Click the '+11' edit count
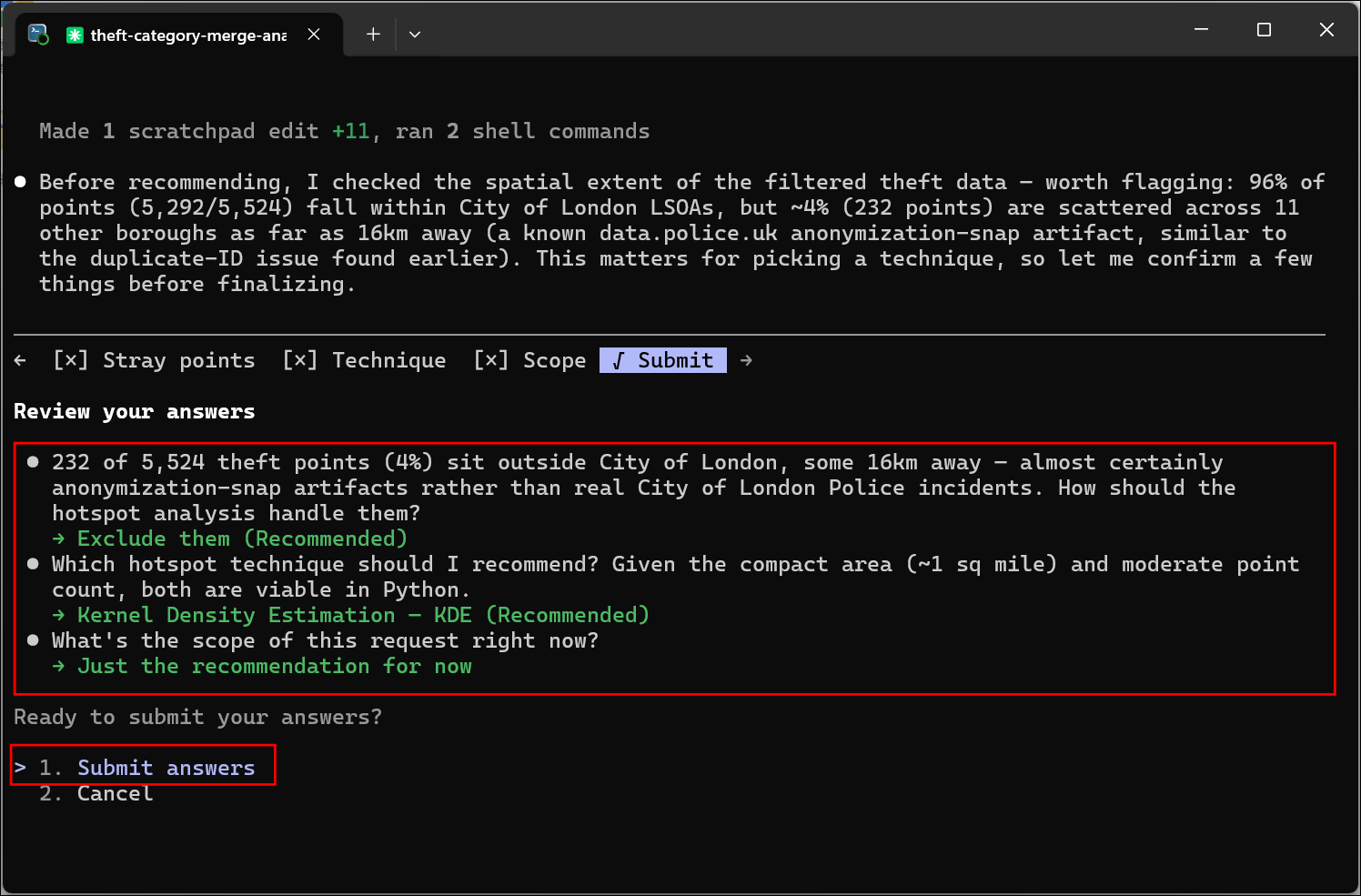 click(x=350, y=131)
